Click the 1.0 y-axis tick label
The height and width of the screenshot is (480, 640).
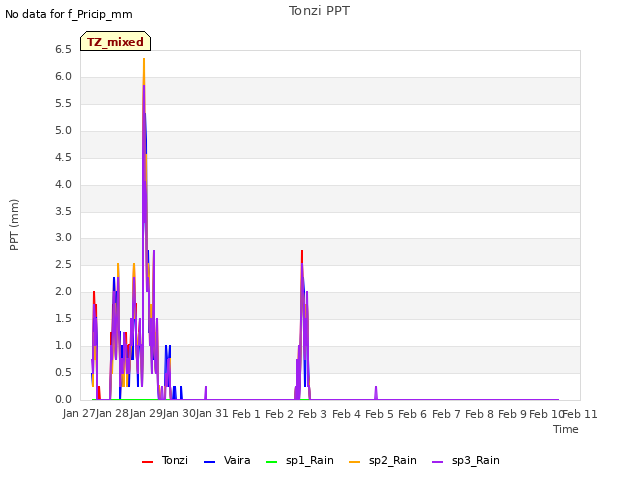click(x=64, y=345)
